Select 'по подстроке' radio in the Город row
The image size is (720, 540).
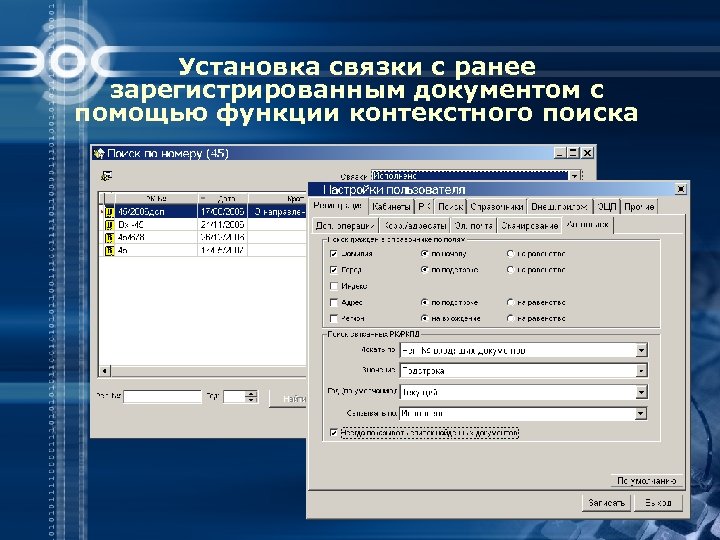click(425, 270)
